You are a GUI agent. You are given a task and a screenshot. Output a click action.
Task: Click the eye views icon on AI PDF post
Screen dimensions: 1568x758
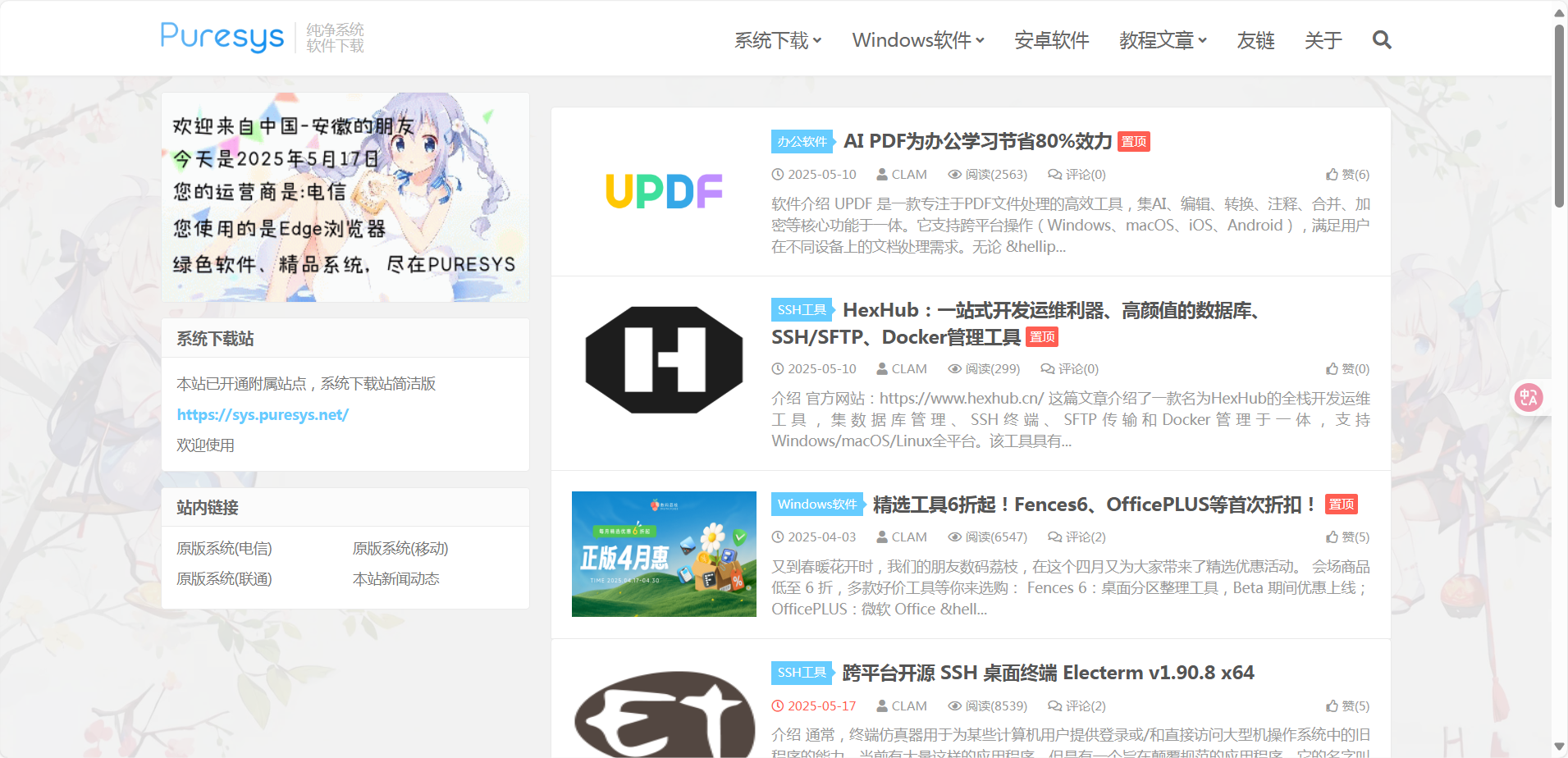pyautogui.click(x=954, y=174)
